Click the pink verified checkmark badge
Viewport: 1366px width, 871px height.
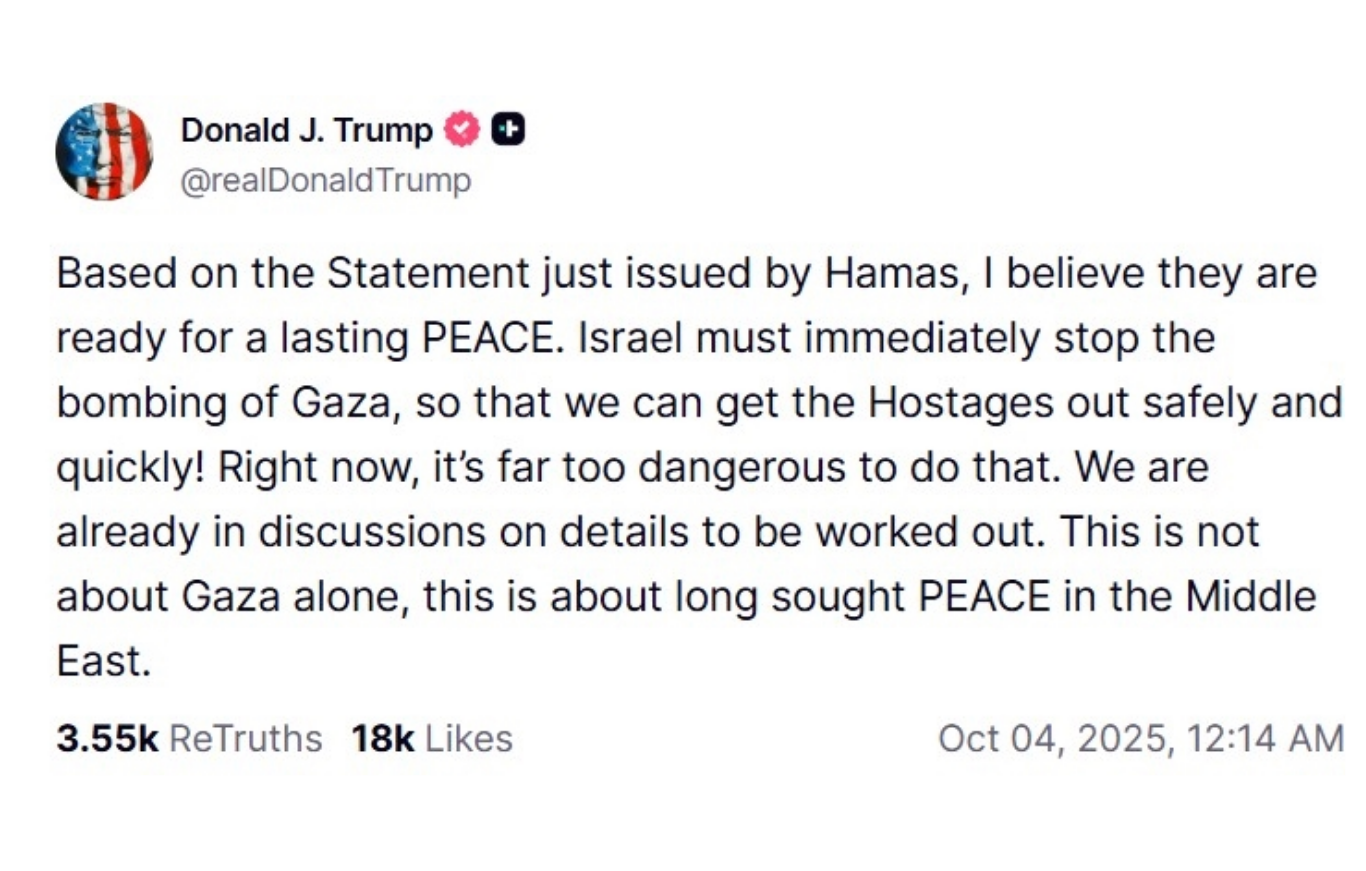click(461, 130)
